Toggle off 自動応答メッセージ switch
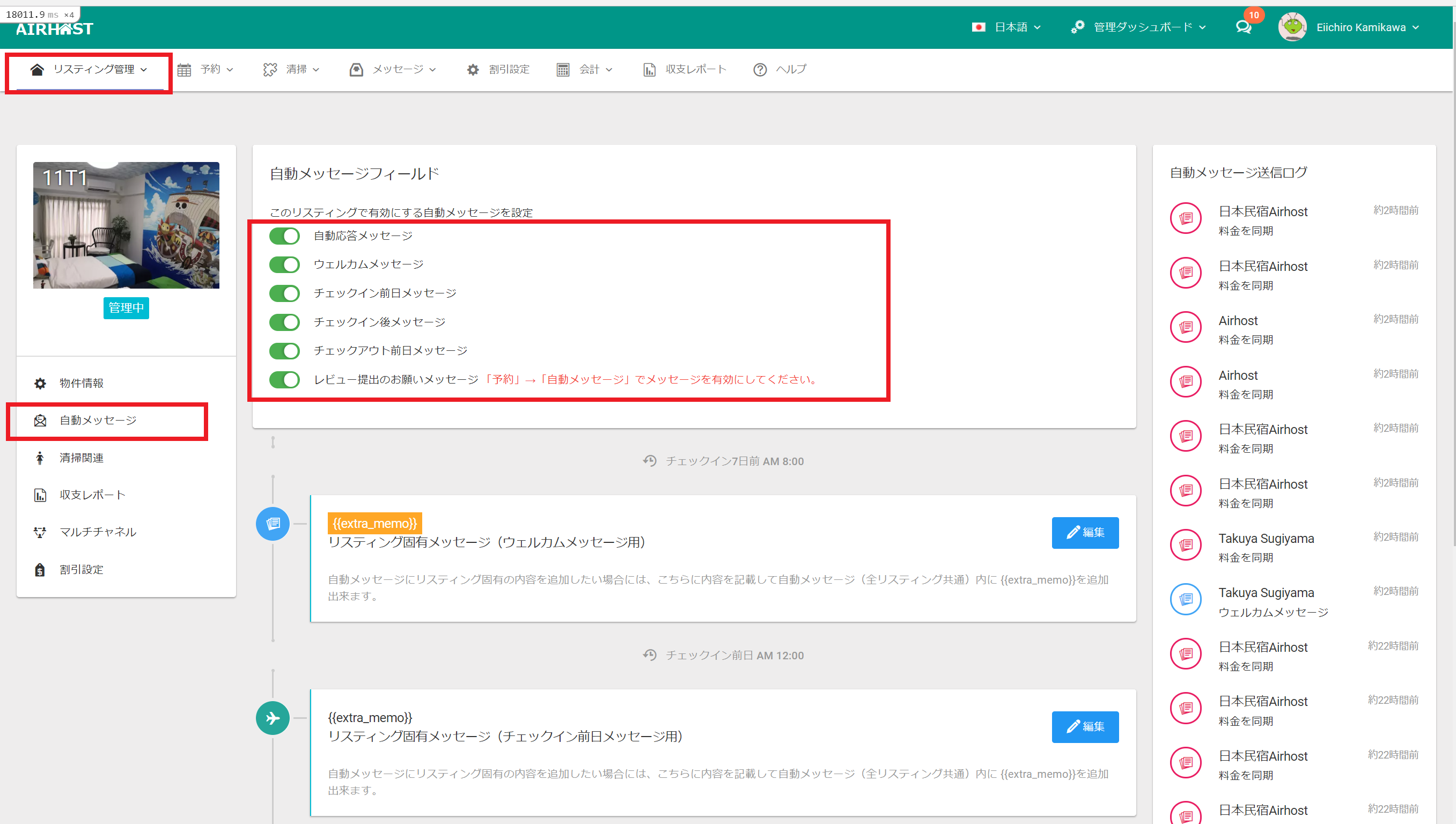Viewport: 1456px width, 824px height. tap(285, 236)
